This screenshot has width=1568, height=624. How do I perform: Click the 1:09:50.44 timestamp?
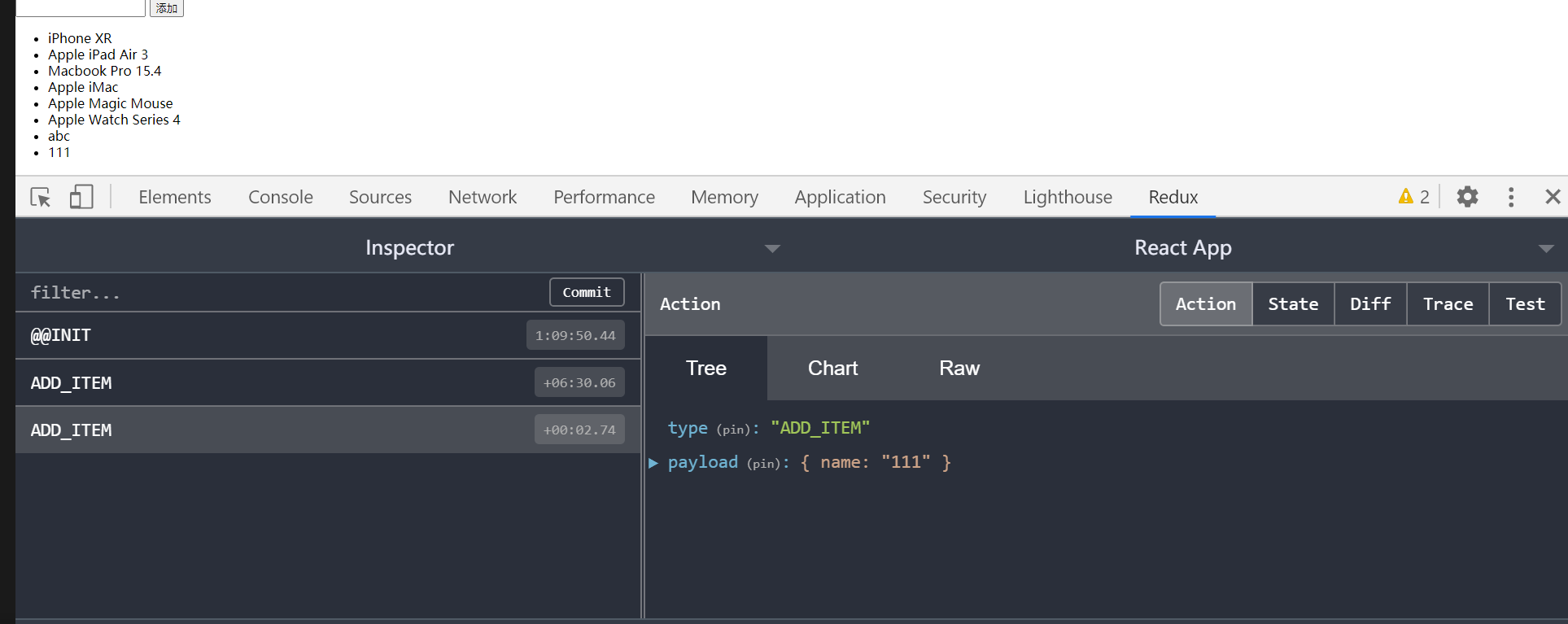click(575, 335)
